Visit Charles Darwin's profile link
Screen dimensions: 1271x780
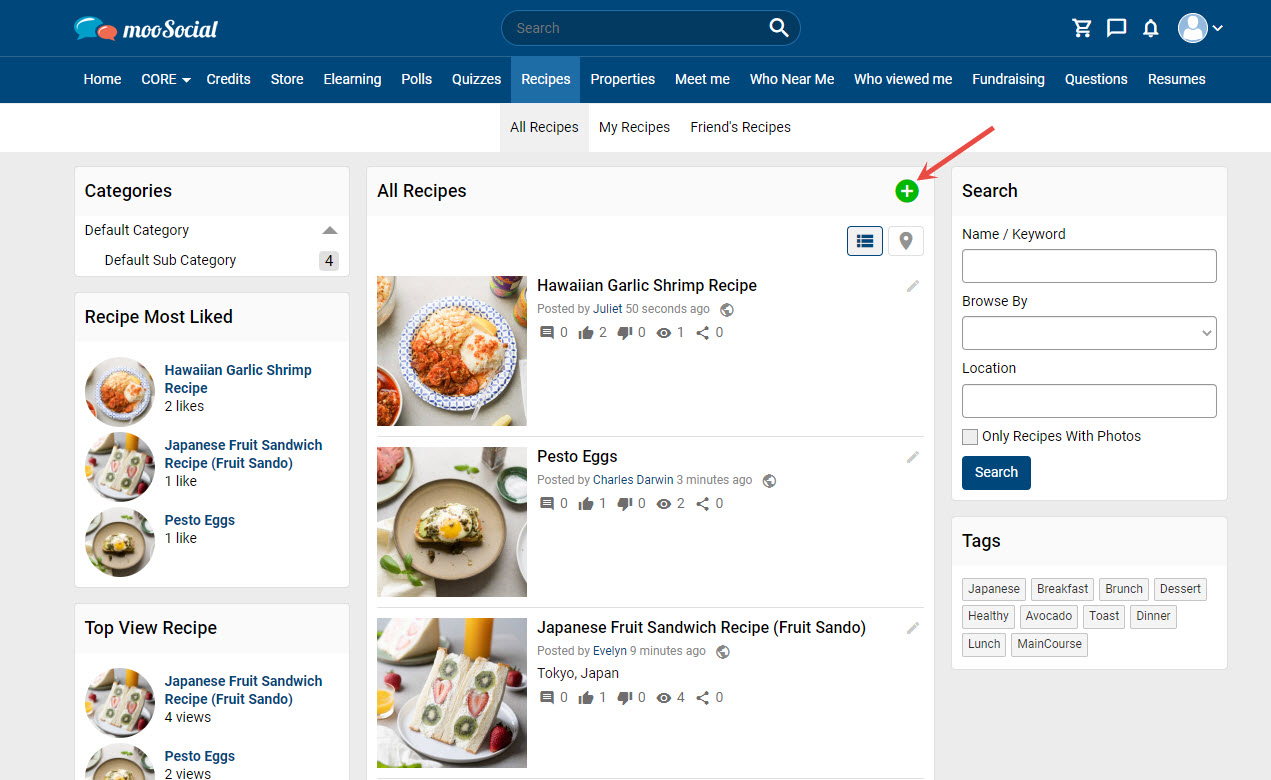[x=633, y=480]
